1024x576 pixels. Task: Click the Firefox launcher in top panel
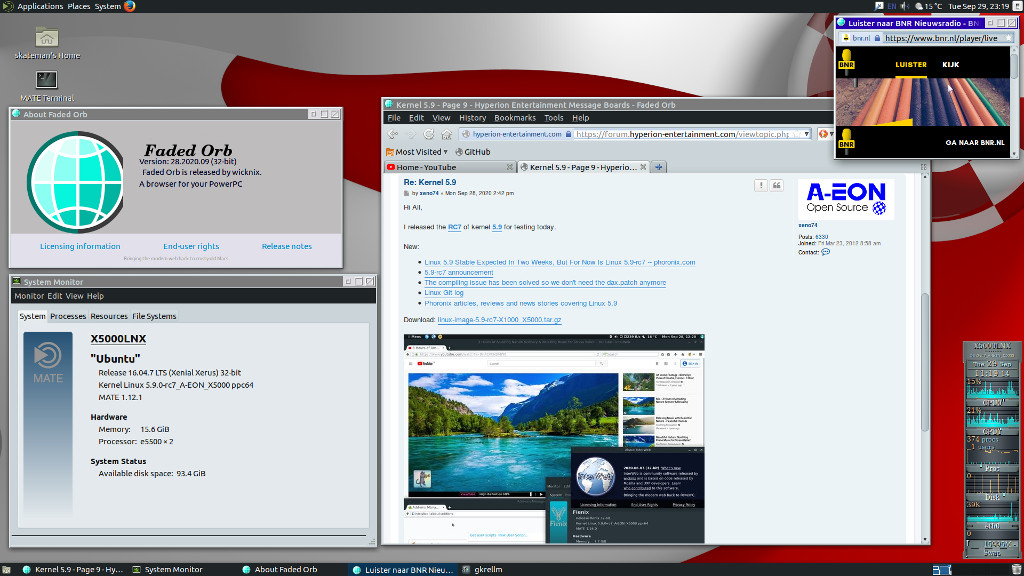129,6
